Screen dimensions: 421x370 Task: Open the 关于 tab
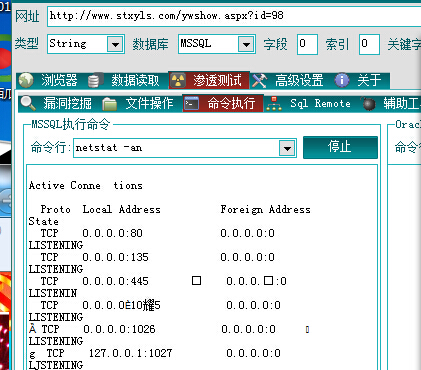(x=361, y=80)
